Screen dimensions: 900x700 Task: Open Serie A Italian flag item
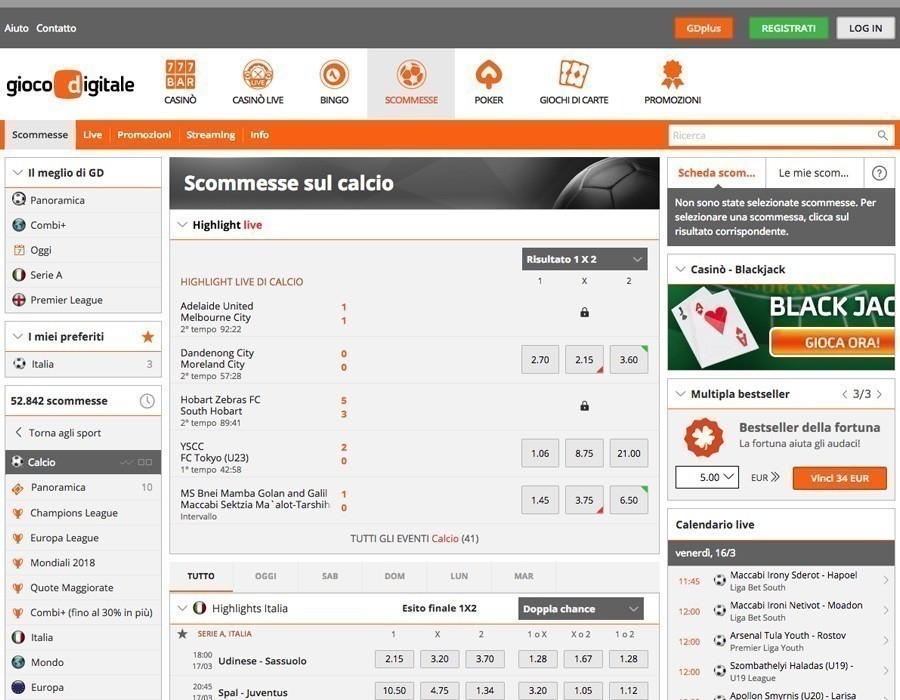coord(83,275)
